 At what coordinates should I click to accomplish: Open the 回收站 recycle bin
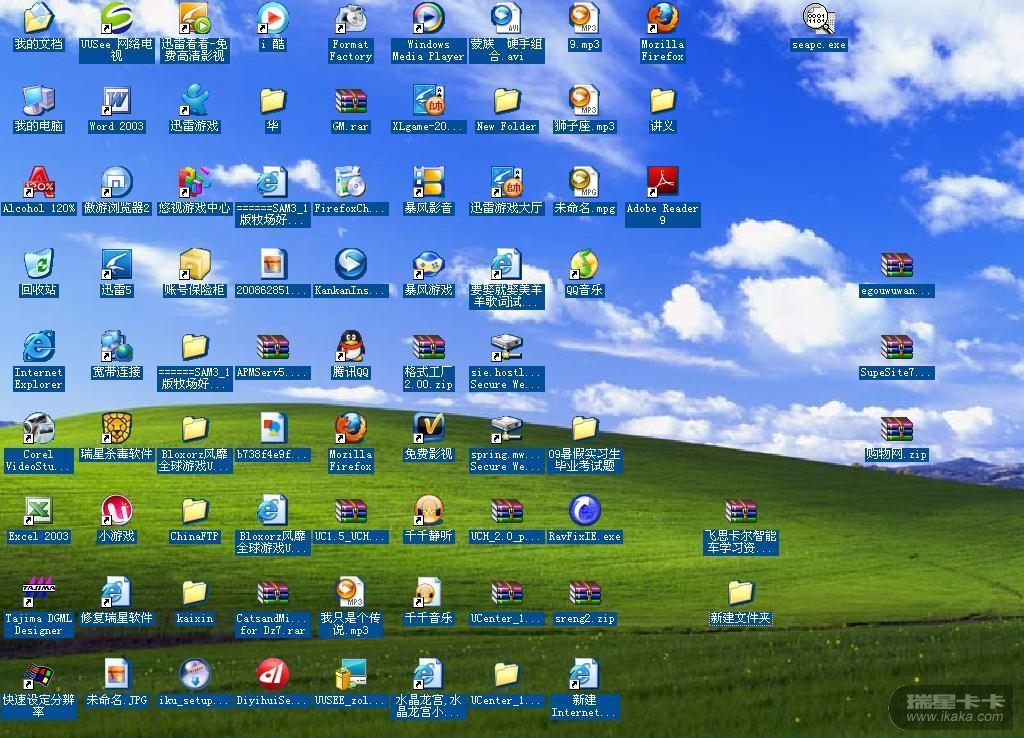tap(39, 264)
